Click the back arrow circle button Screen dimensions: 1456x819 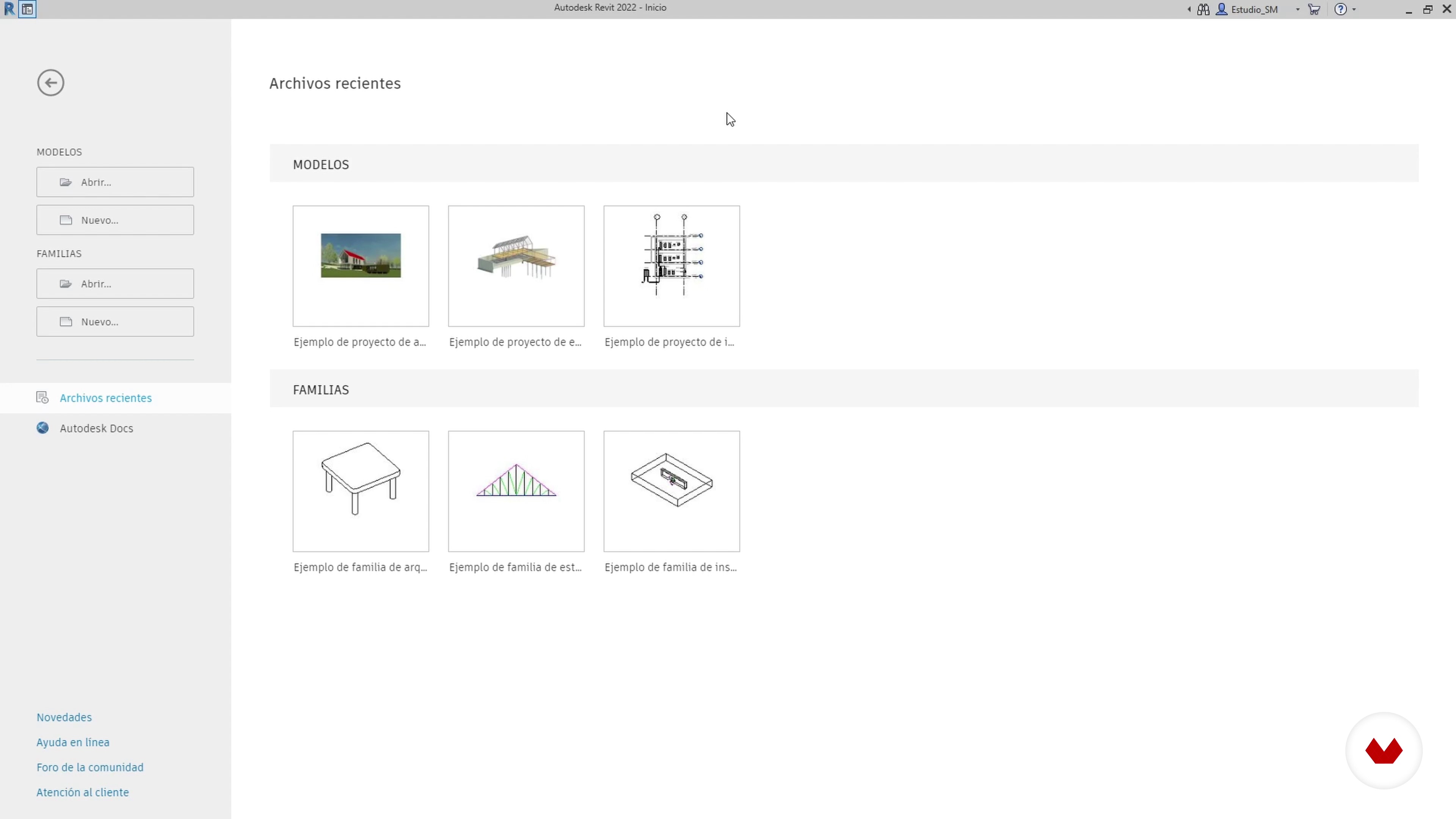[50, 83]
